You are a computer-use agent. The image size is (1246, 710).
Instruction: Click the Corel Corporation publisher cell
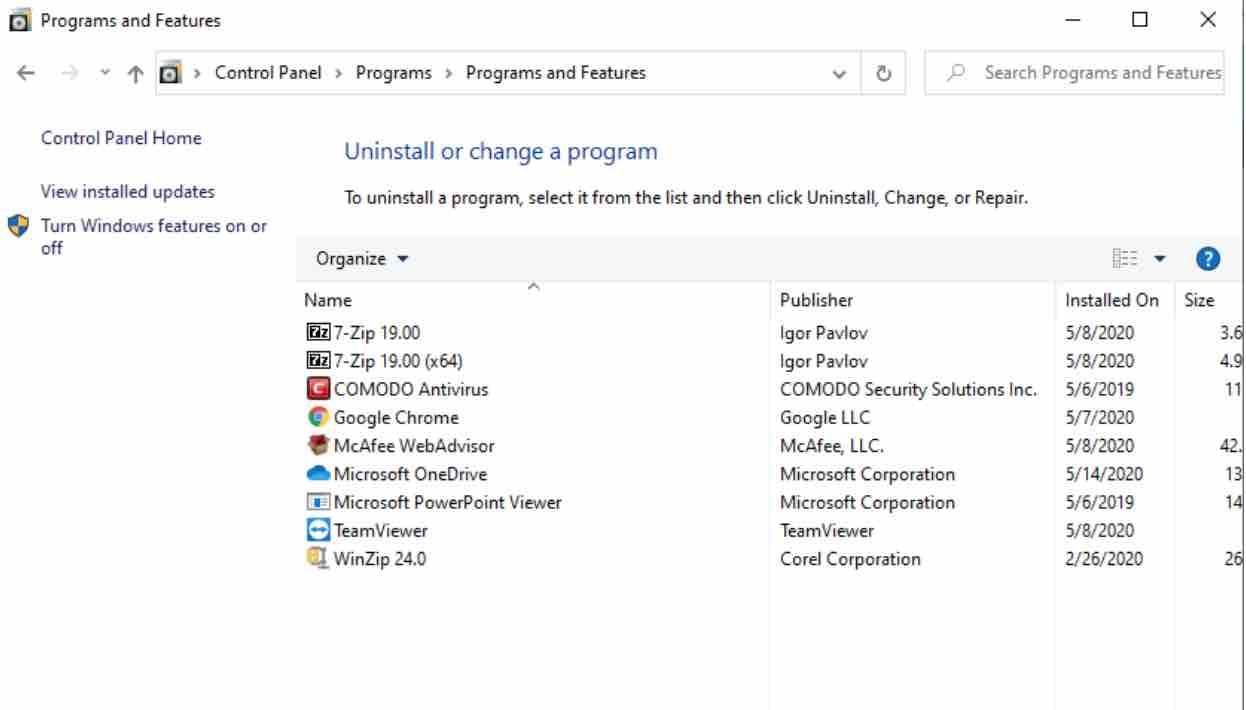tap(850, 559)
